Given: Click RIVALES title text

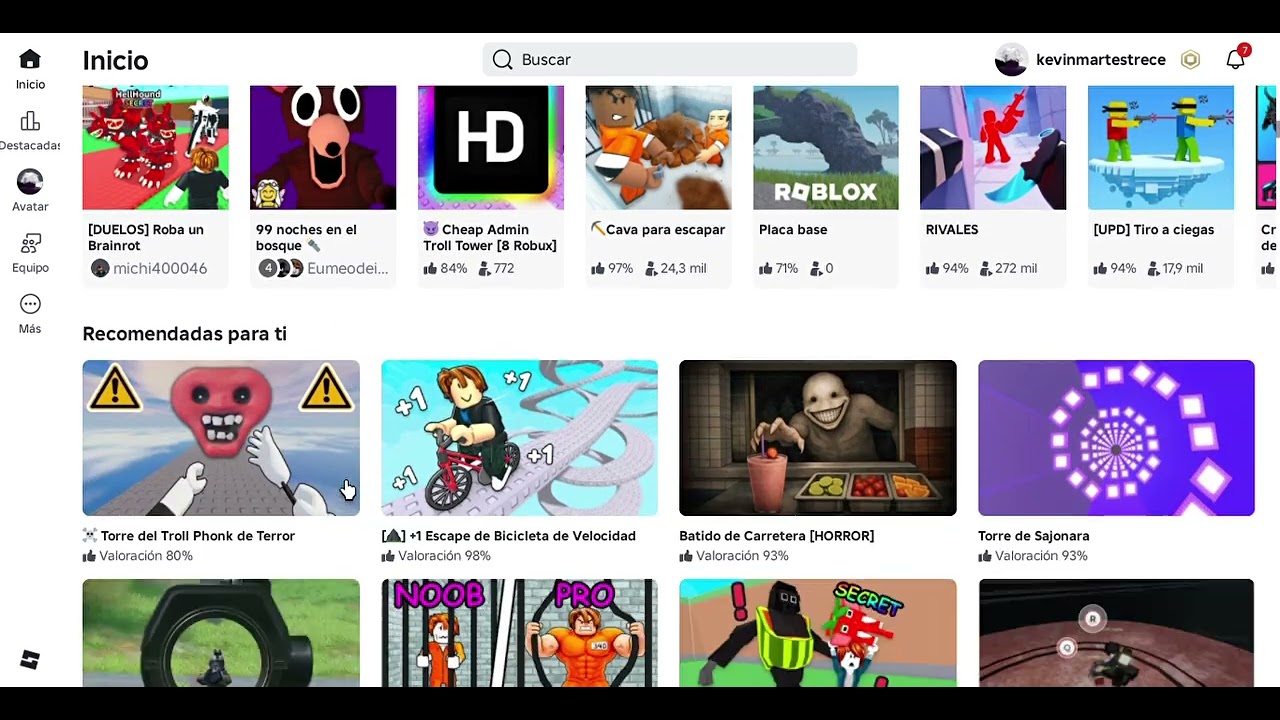Looking at the screenshot, I should (952, 229).
